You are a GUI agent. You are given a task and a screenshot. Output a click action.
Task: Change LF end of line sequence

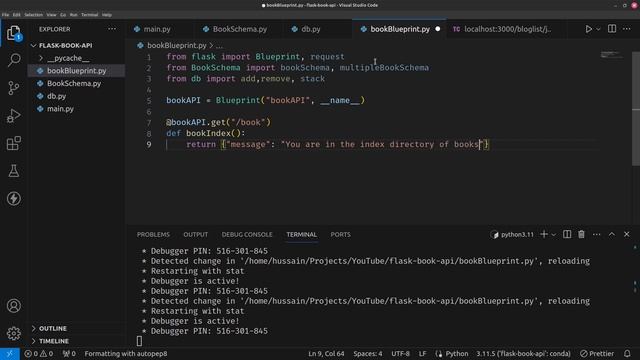pyautogui.click(x=422, y=353)
